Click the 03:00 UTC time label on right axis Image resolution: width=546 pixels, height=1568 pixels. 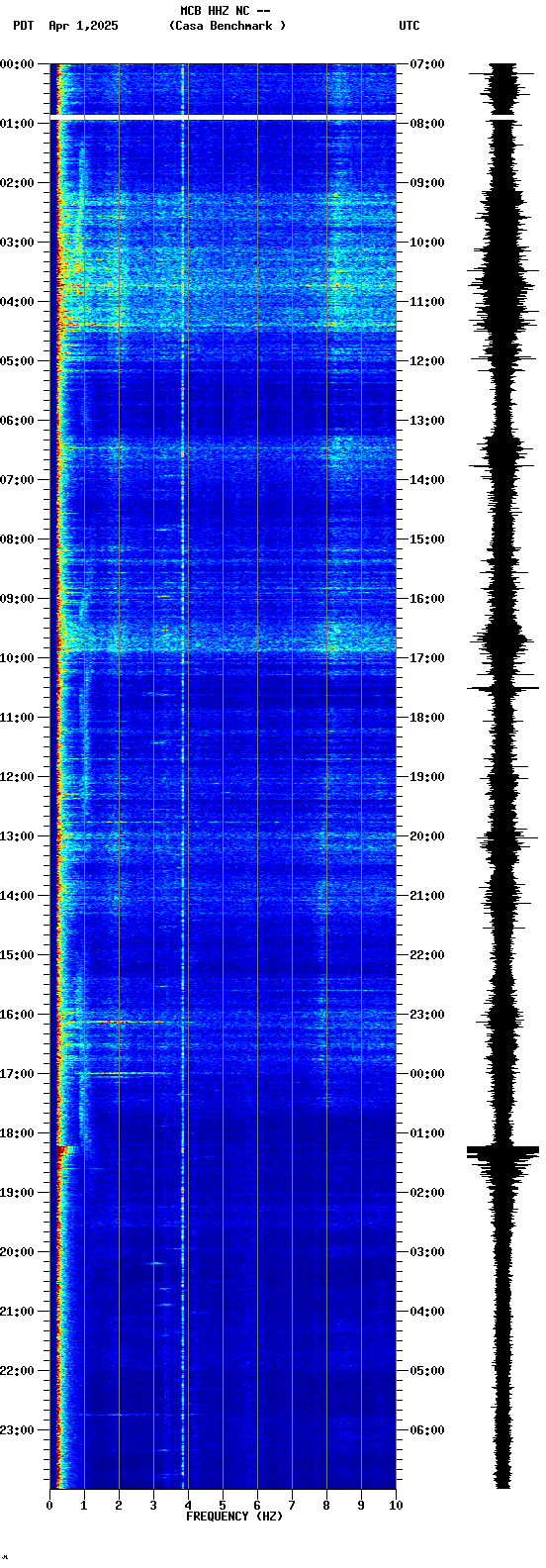(427, 1252)
